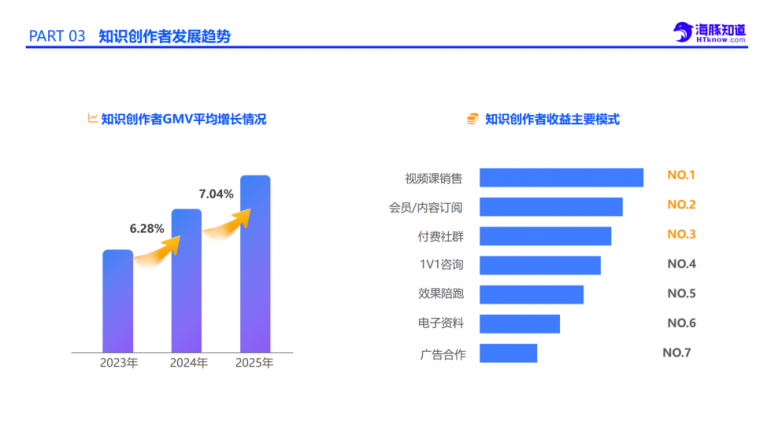Select the 2023年 vertical bar

click(x=118, y=300)
